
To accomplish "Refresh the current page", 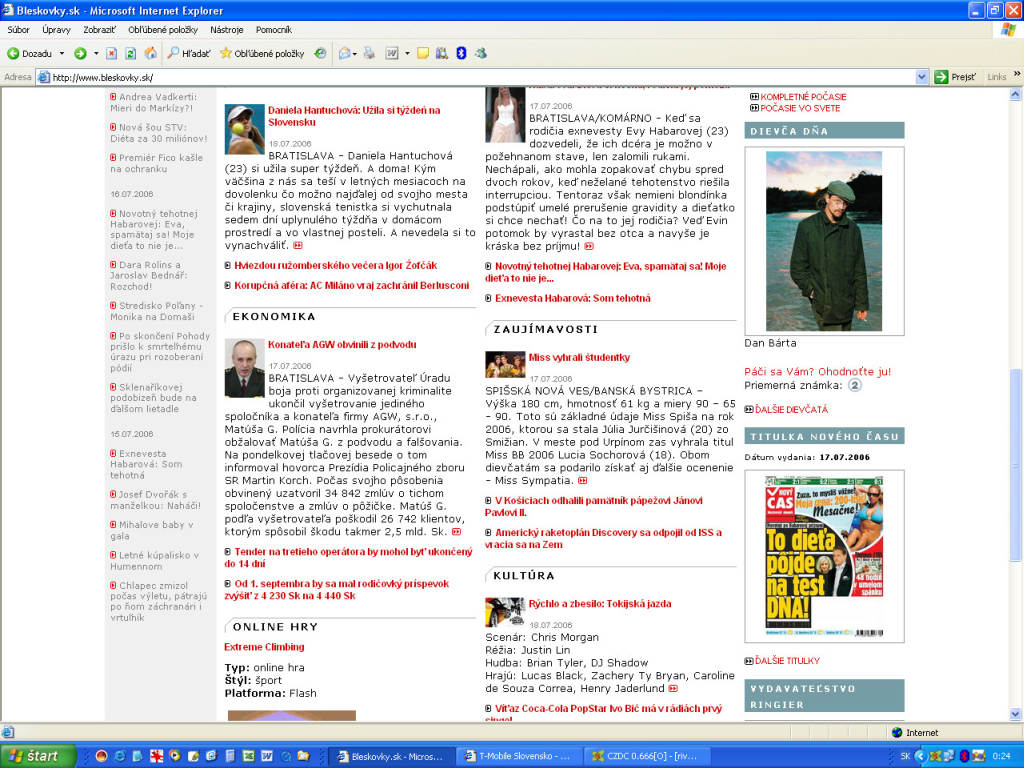I will 131,54.
